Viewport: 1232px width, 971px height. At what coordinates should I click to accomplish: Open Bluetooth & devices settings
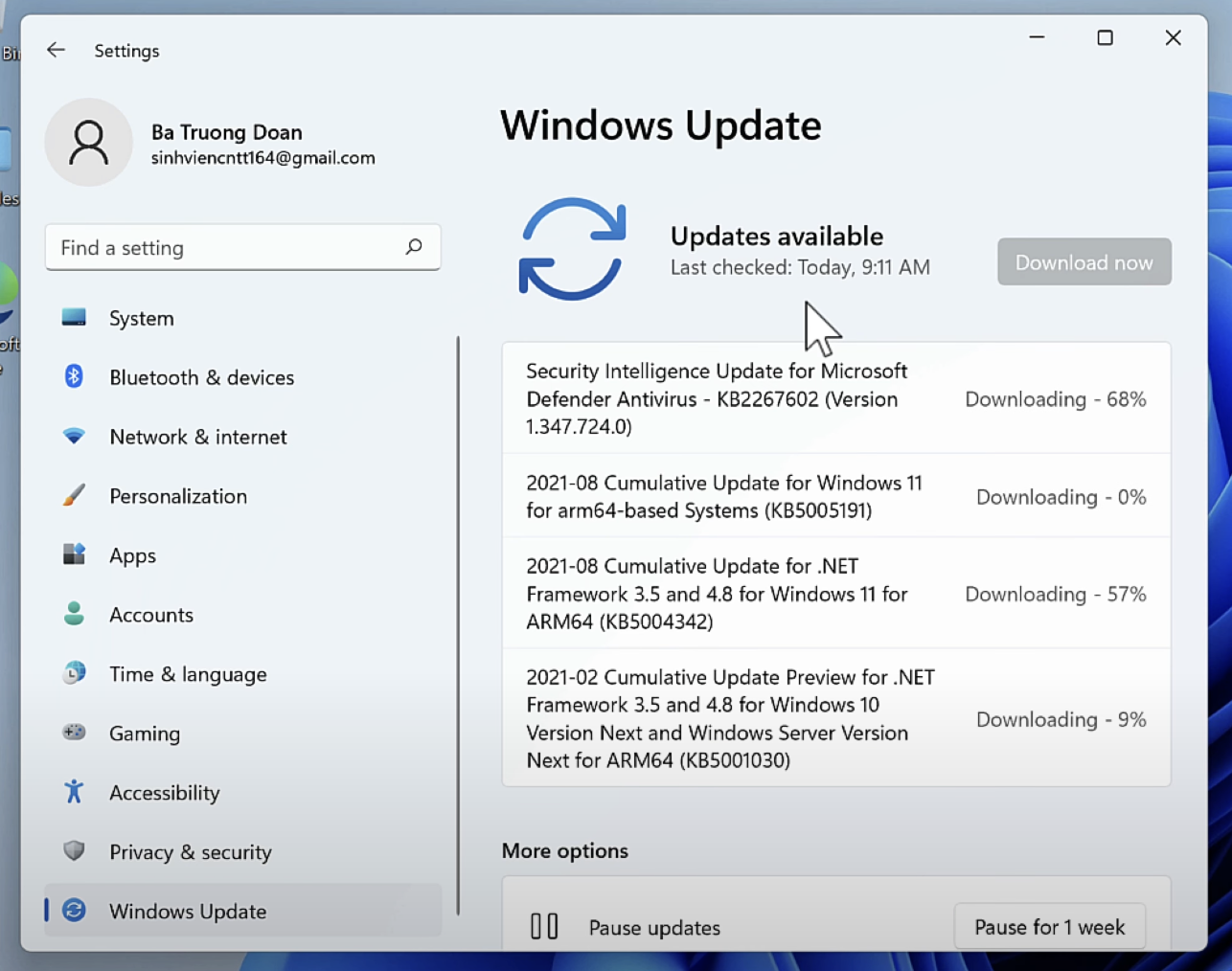[x=242, y=377]
